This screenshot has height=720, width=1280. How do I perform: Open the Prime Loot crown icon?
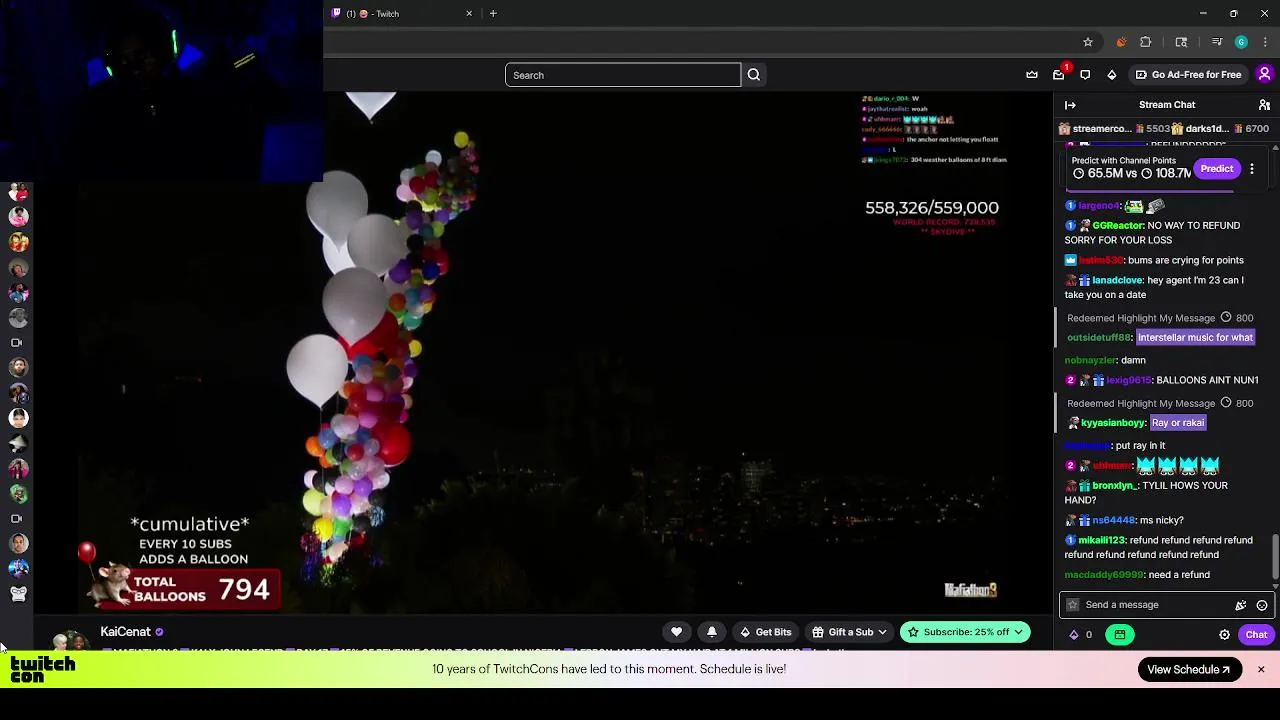coord(1032,75)
